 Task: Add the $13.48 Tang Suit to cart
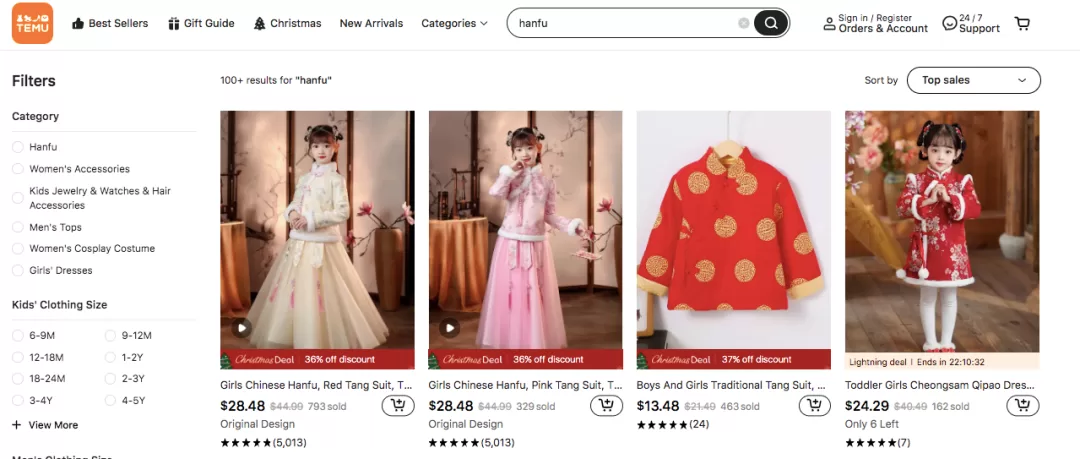[x=815, y=406]
